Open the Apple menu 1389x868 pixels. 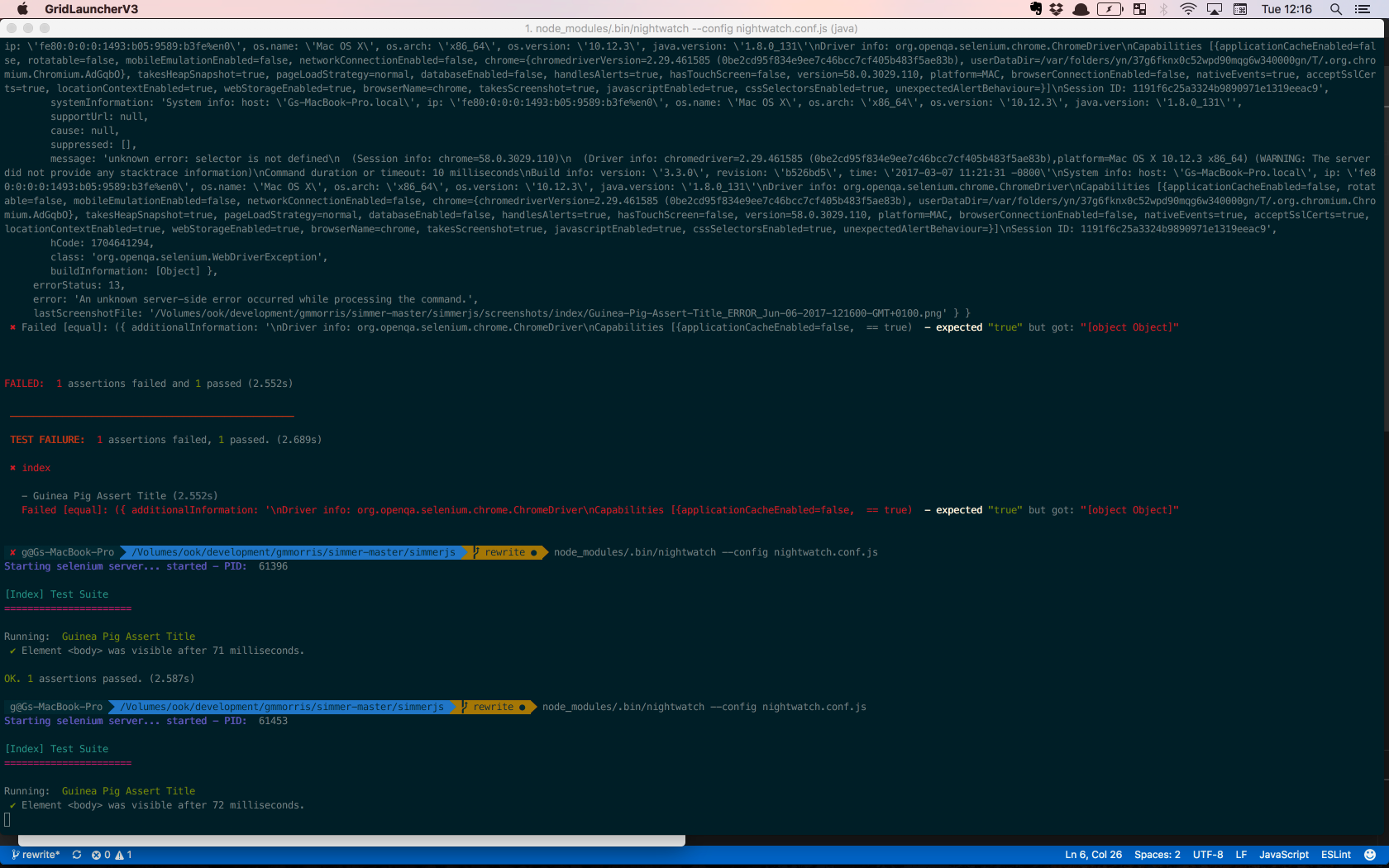pyautogui.click(x=22, y=9)
